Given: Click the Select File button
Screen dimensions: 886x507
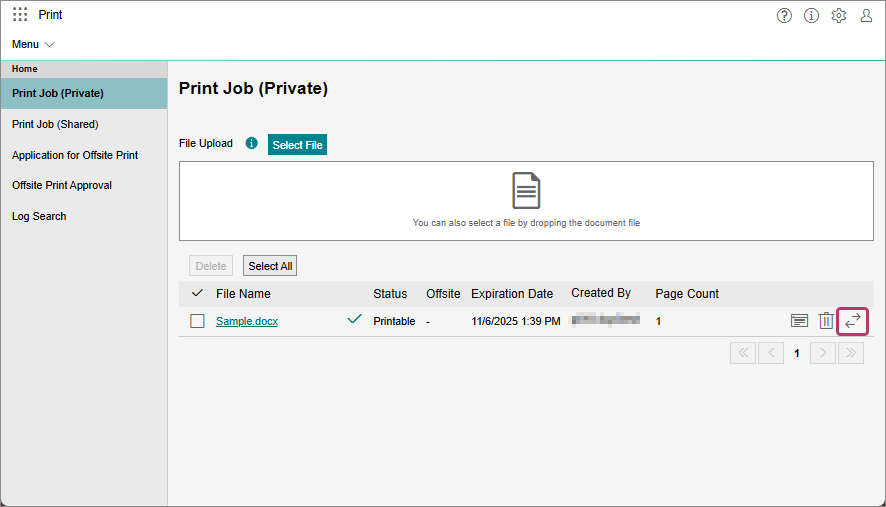Looking at the screenshot, I should tap(297, 145).
